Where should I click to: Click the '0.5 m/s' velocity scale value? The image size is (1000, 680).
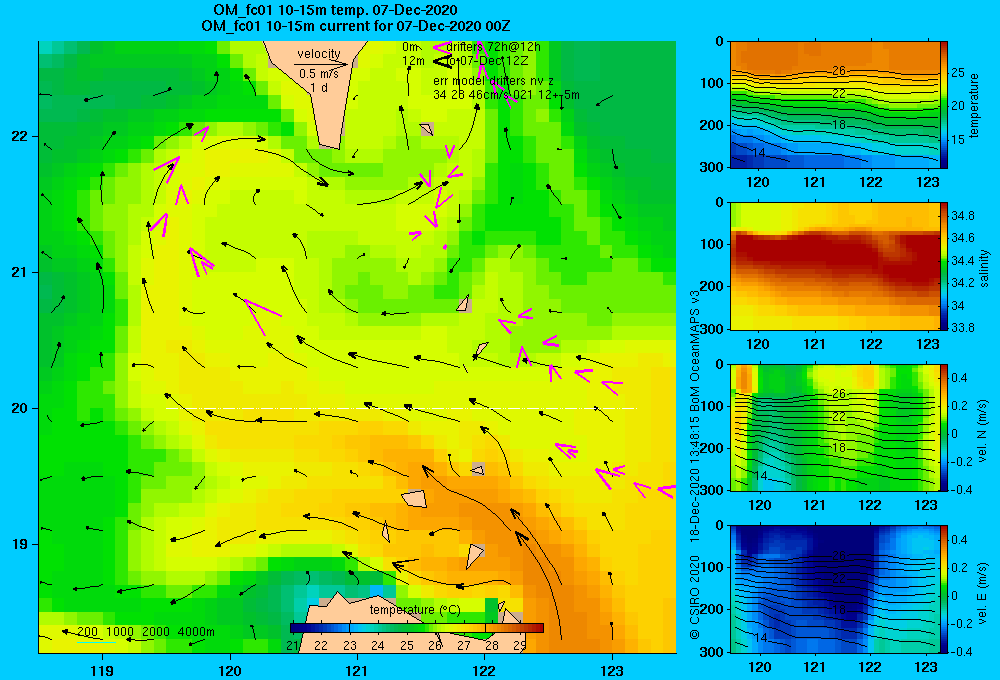[x=319, y=74]
